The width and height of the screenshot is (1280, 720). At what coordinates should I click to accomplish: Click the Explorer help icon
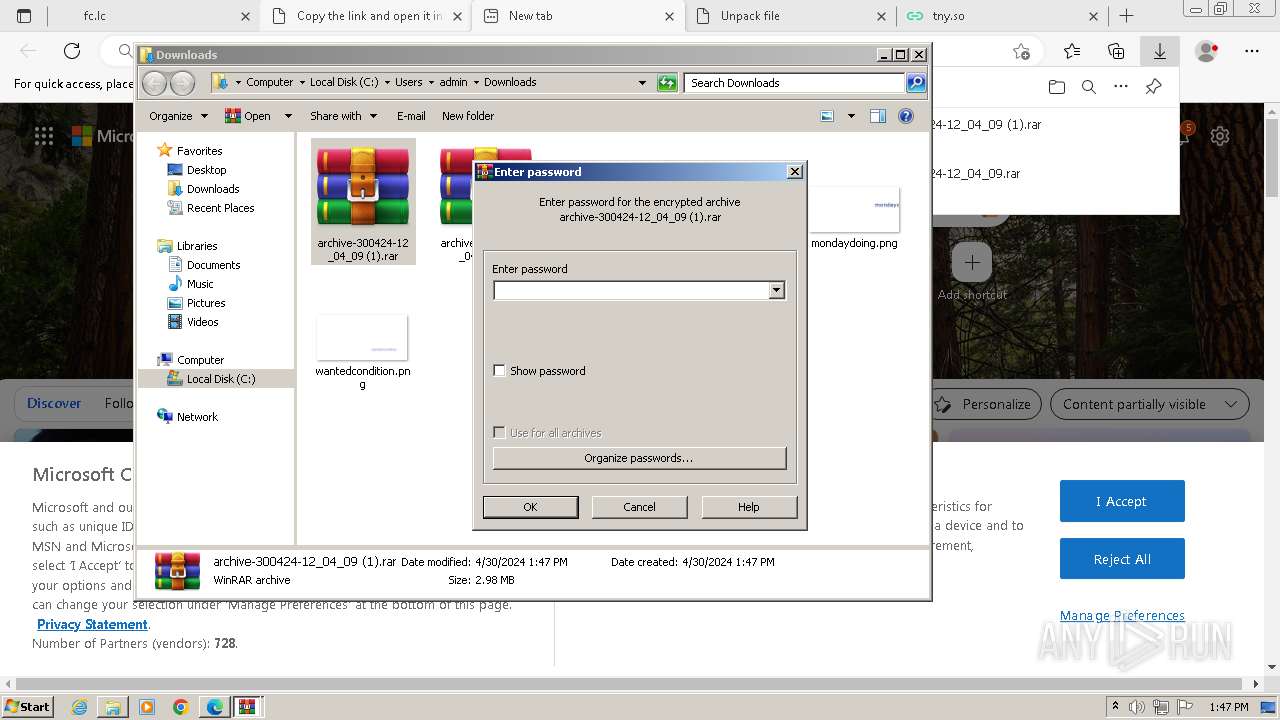pyautogui.click(x=906, y=116)
